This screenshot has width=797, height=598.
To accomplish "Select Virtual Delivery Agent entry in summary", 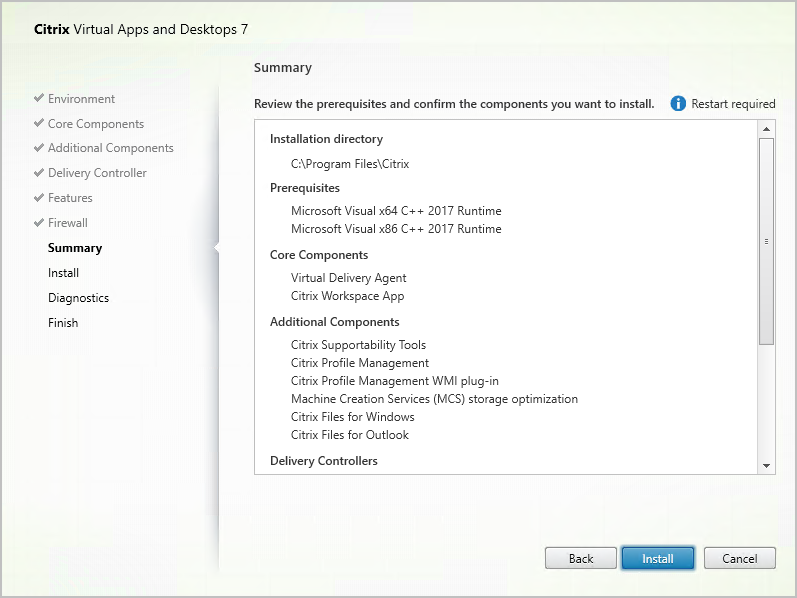I will coord(348,278).
